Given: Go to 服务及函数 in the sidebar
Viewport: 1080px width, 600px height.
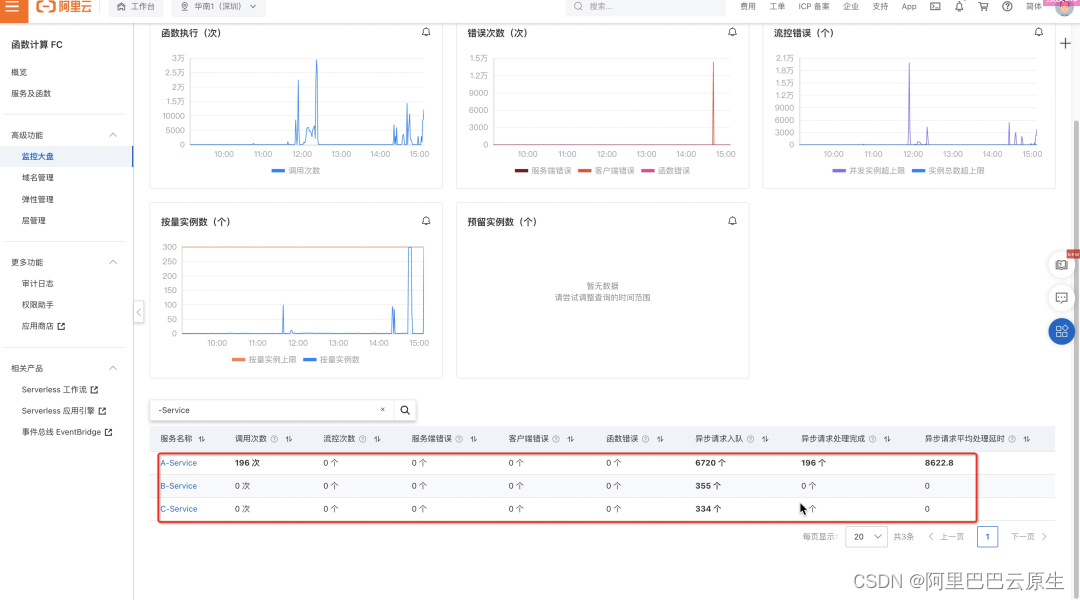Looking at the screenshot, I should coord(31,94).
